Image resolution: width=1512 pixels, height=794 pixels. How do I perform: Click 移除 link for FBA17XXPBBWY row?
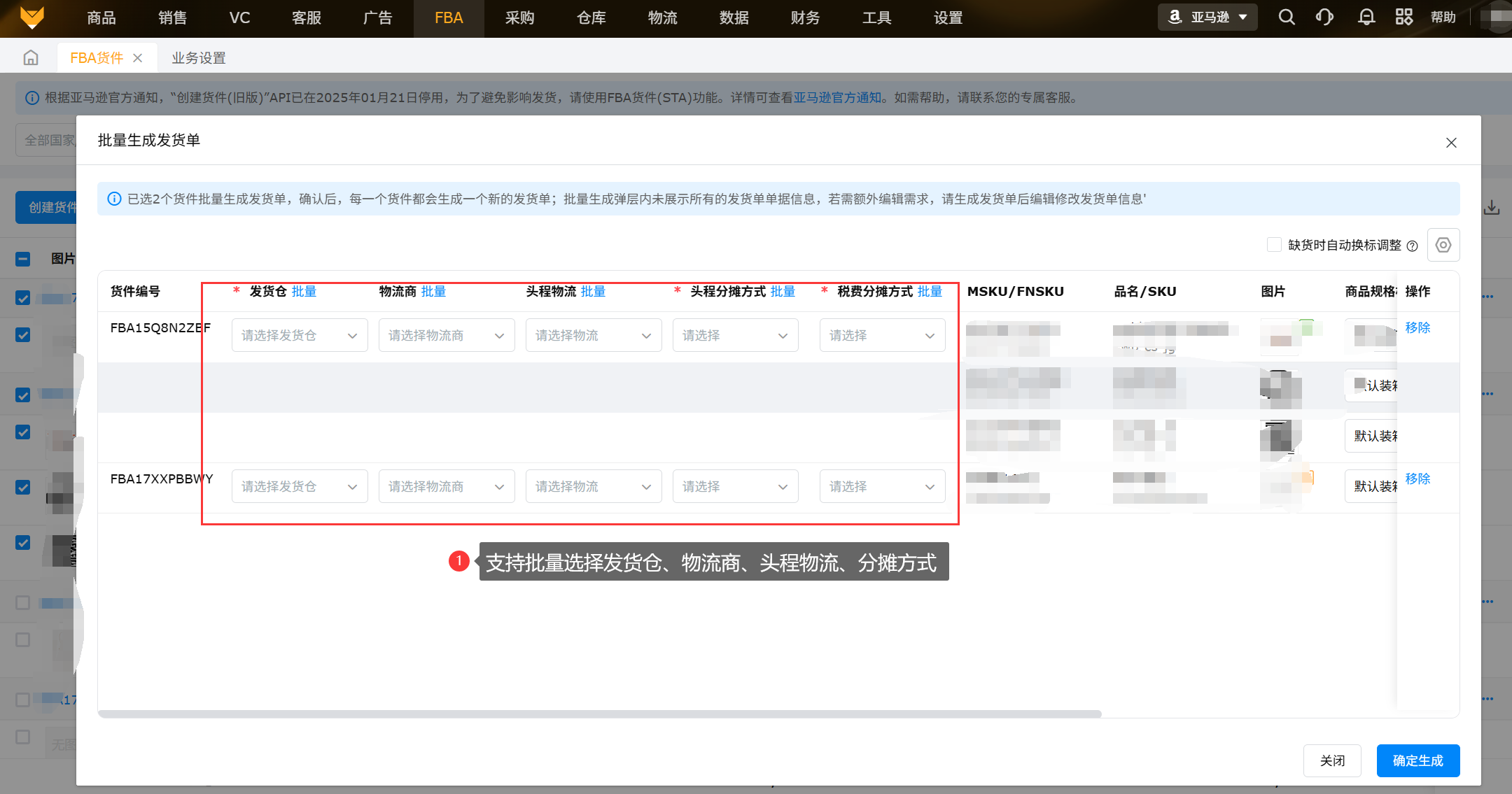[x=1417, y=479]
